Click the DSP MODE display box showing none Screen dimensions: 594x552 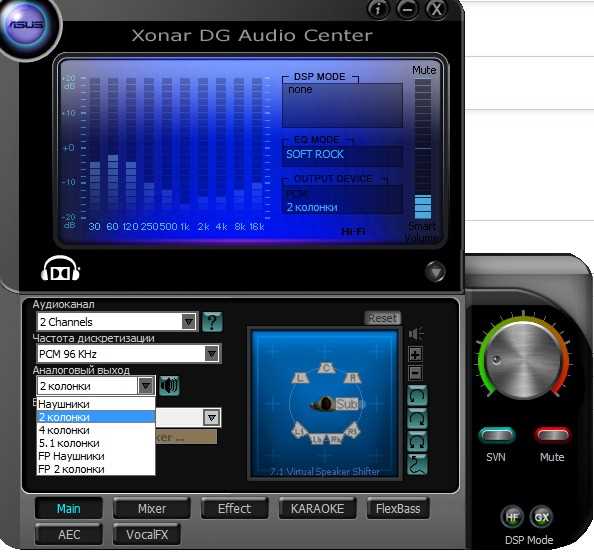(342, 105)
